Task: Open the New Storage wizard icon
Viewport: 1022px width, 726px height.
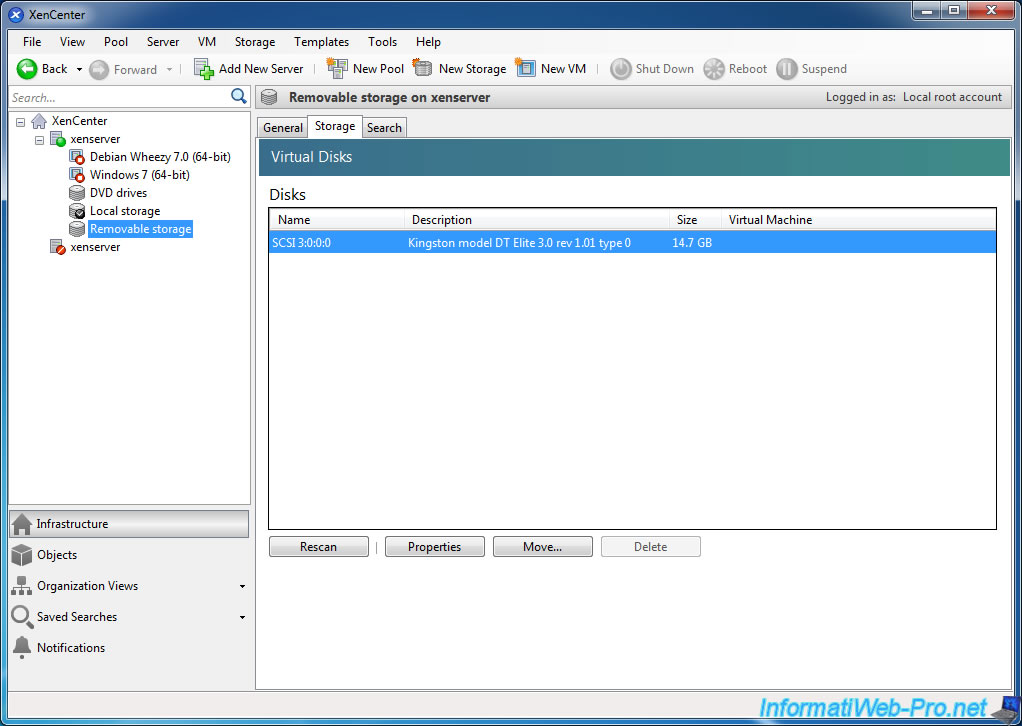Action: (423, 69)
